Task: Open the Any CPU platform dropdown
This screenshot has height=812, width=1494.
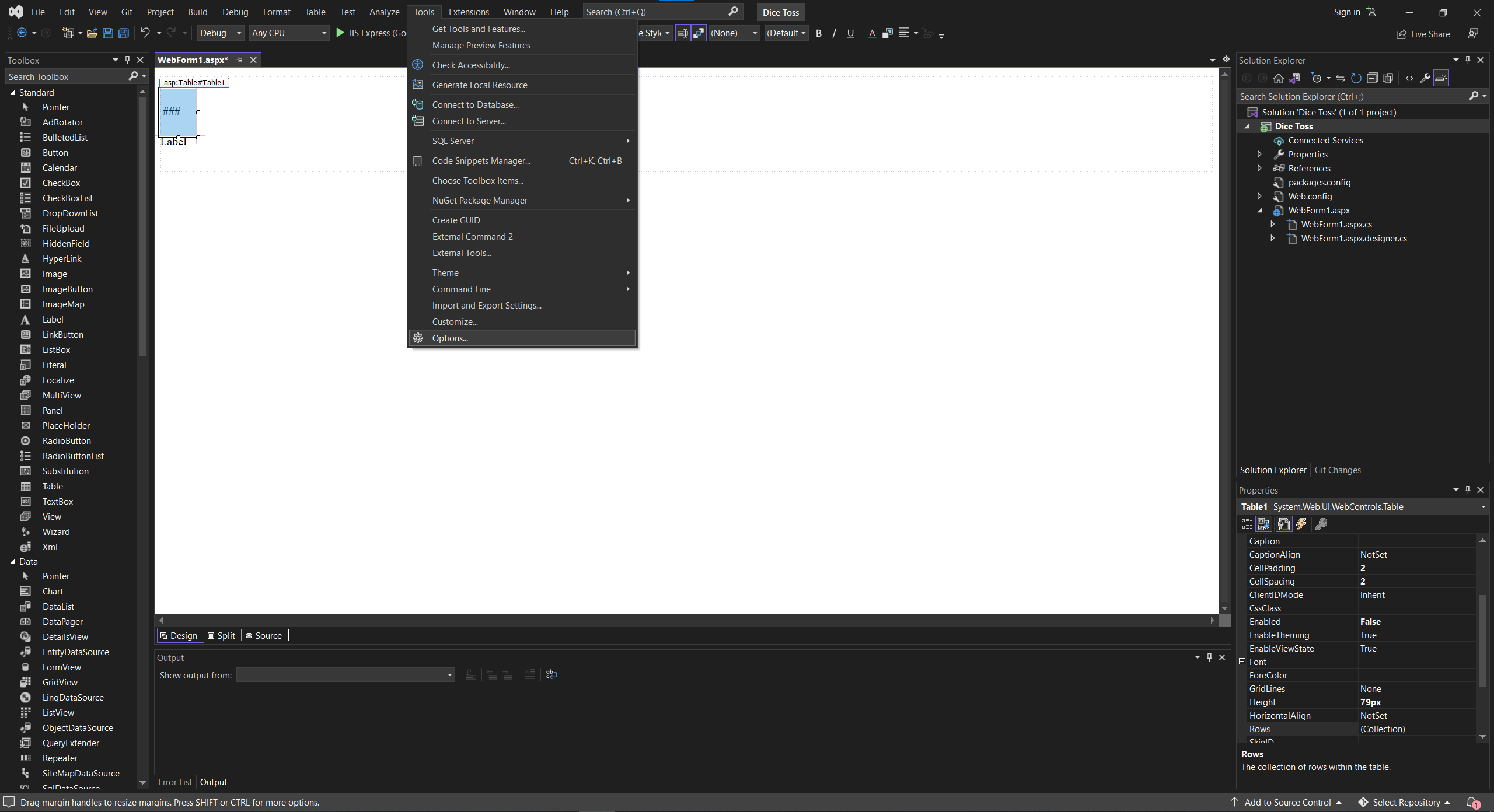Action: 289,33
